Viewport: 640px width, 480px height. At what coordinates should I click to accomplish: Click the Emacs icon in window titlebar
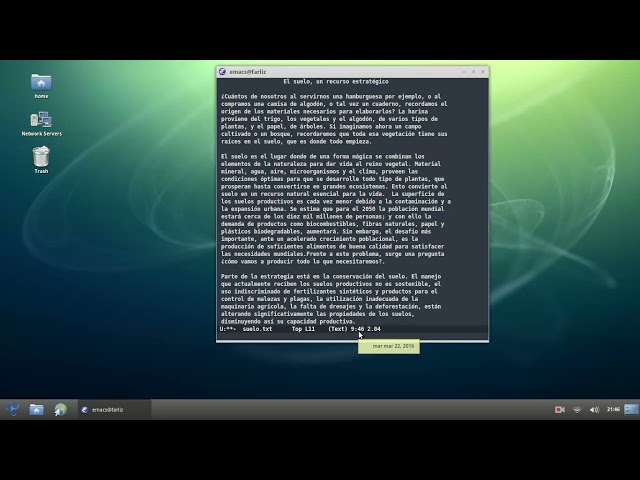coord(222,71)
